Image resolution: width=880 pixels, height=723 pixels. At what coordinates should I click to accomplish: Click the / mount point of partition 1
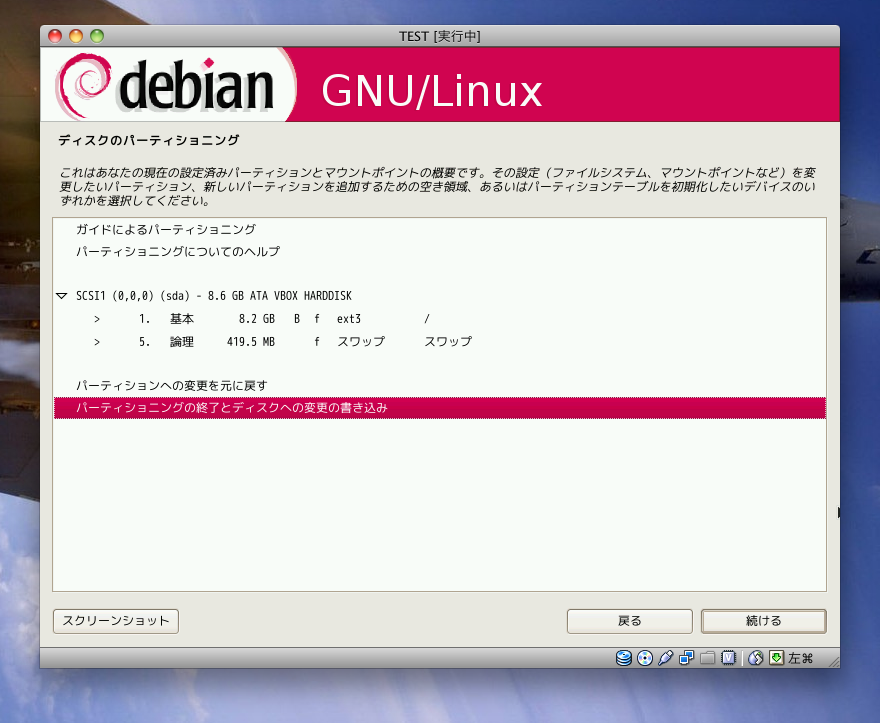(427, 319)
